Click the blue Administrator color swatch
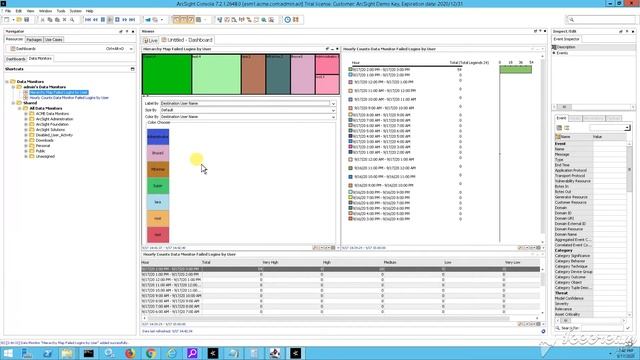 click(x=158, y=137)
